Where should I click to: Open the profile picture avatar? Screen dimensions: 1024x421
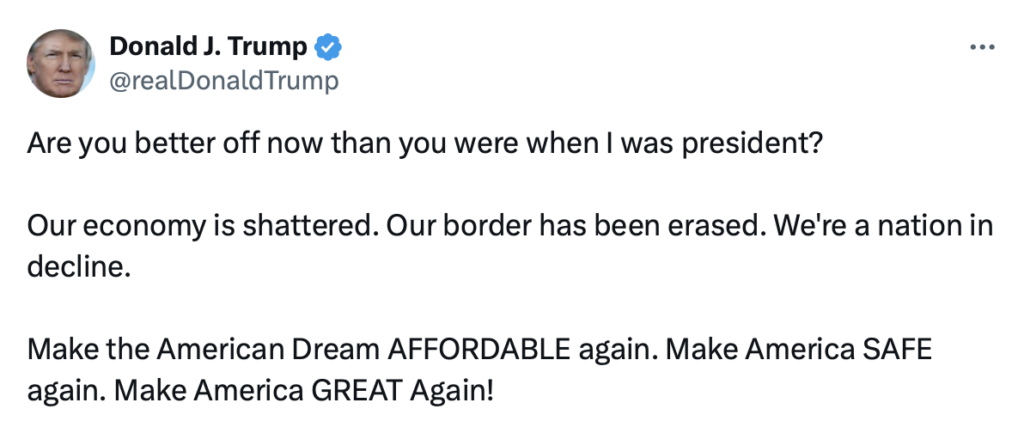click(61, 63)
